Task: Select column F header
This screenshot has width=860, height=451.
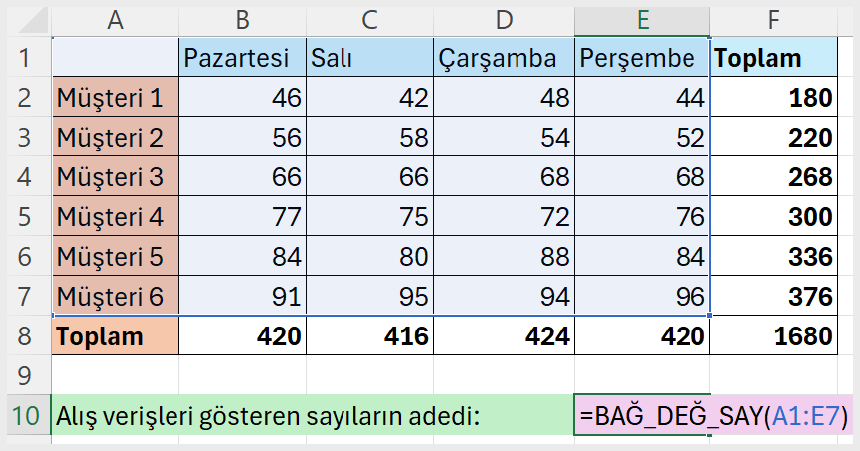Action: 773,21
